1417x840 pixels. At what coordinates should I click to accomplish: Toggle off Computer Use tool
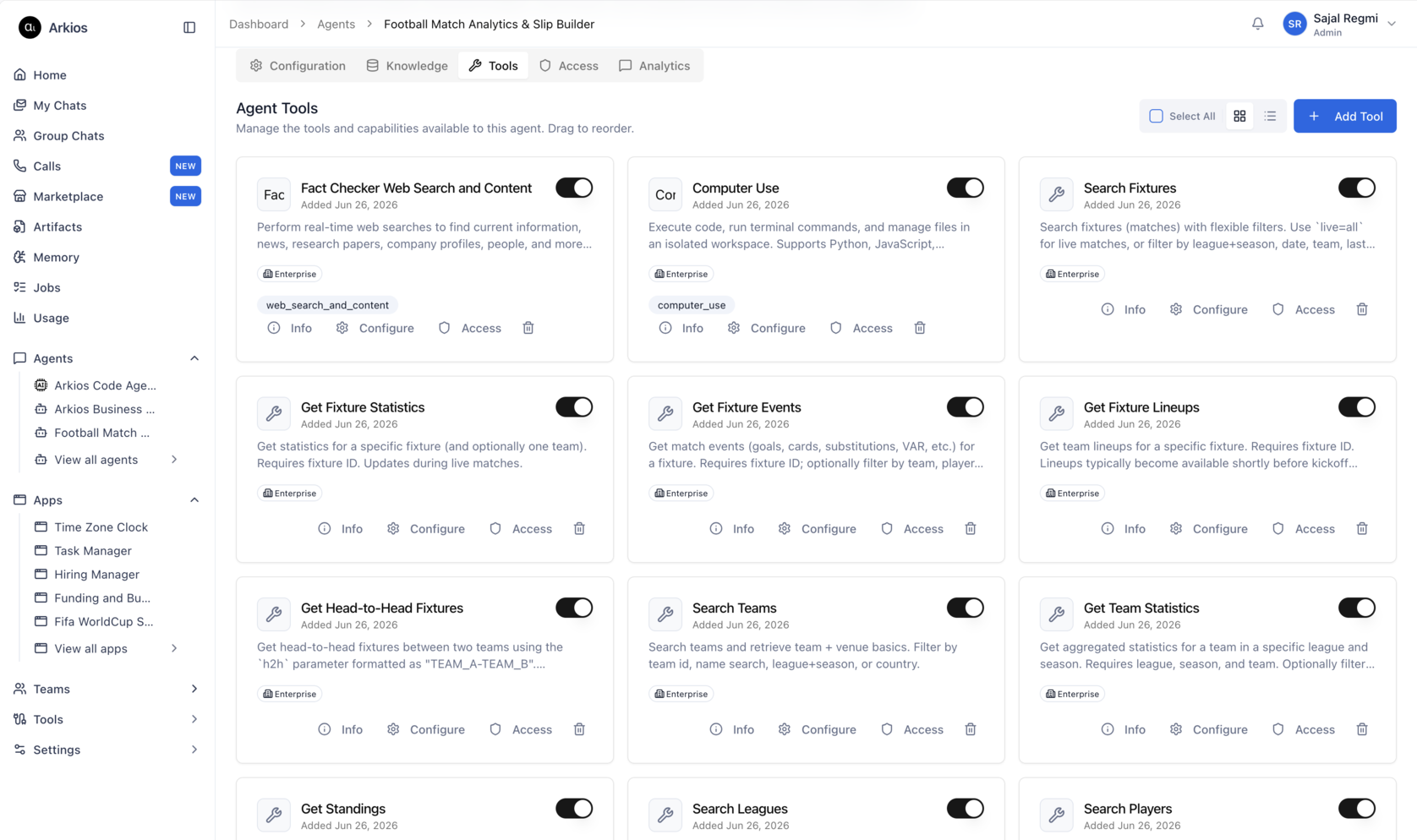[966, 188]
